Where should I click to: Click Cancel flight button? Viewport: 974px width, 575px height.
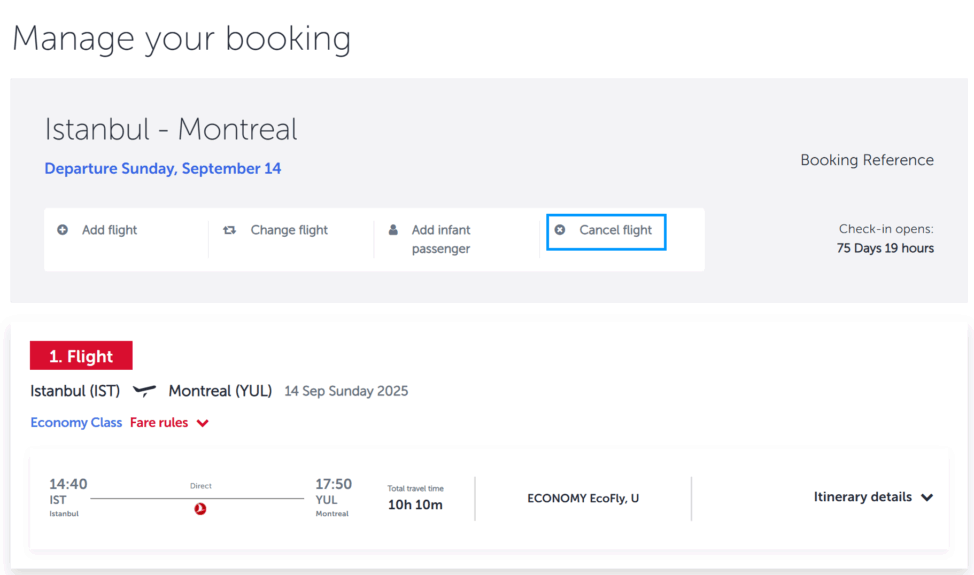[606, 232]
